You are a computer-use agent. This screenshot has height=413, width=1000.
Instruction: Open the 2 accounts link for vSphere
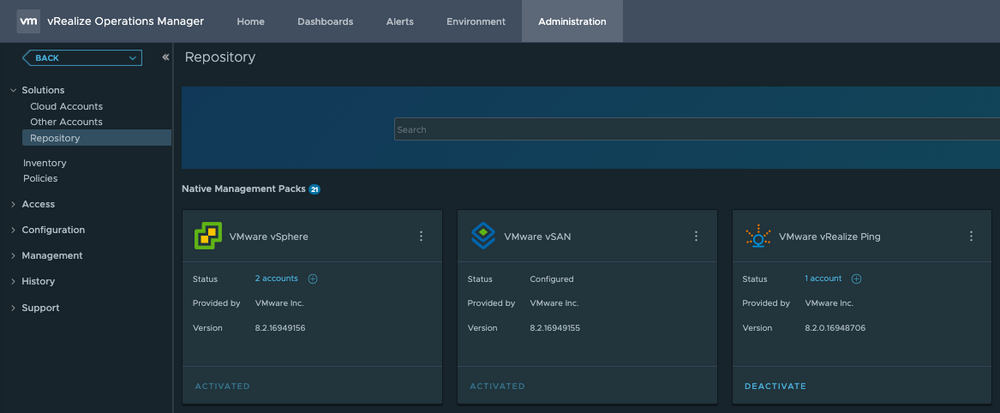pyautogui.click(x=276, y=279)
